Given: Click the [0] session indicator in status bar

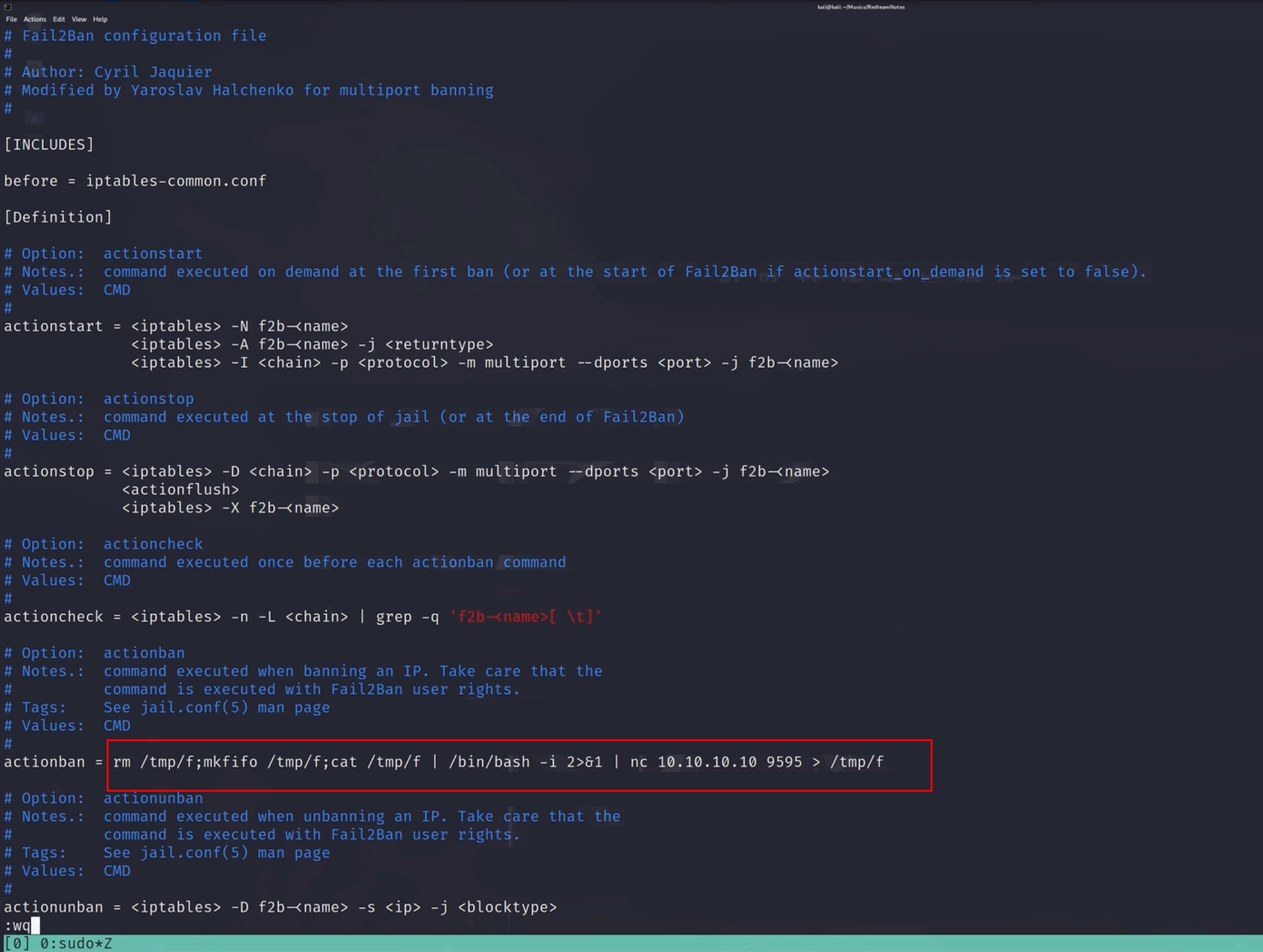Looking at the screenshot, I should point(16,943).
